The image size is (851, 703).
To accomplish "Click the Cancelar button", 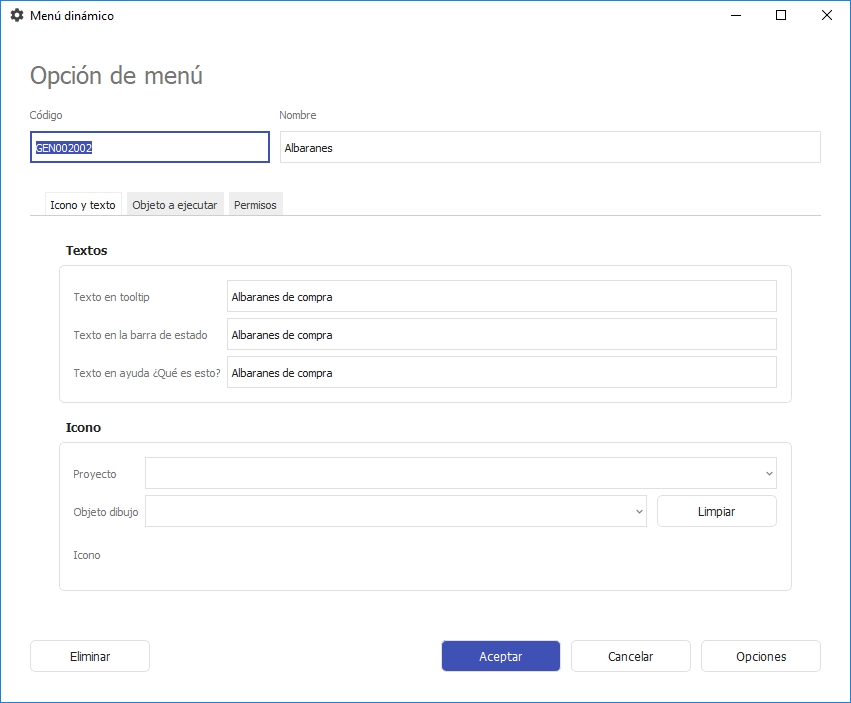I will tap(630, 656).
